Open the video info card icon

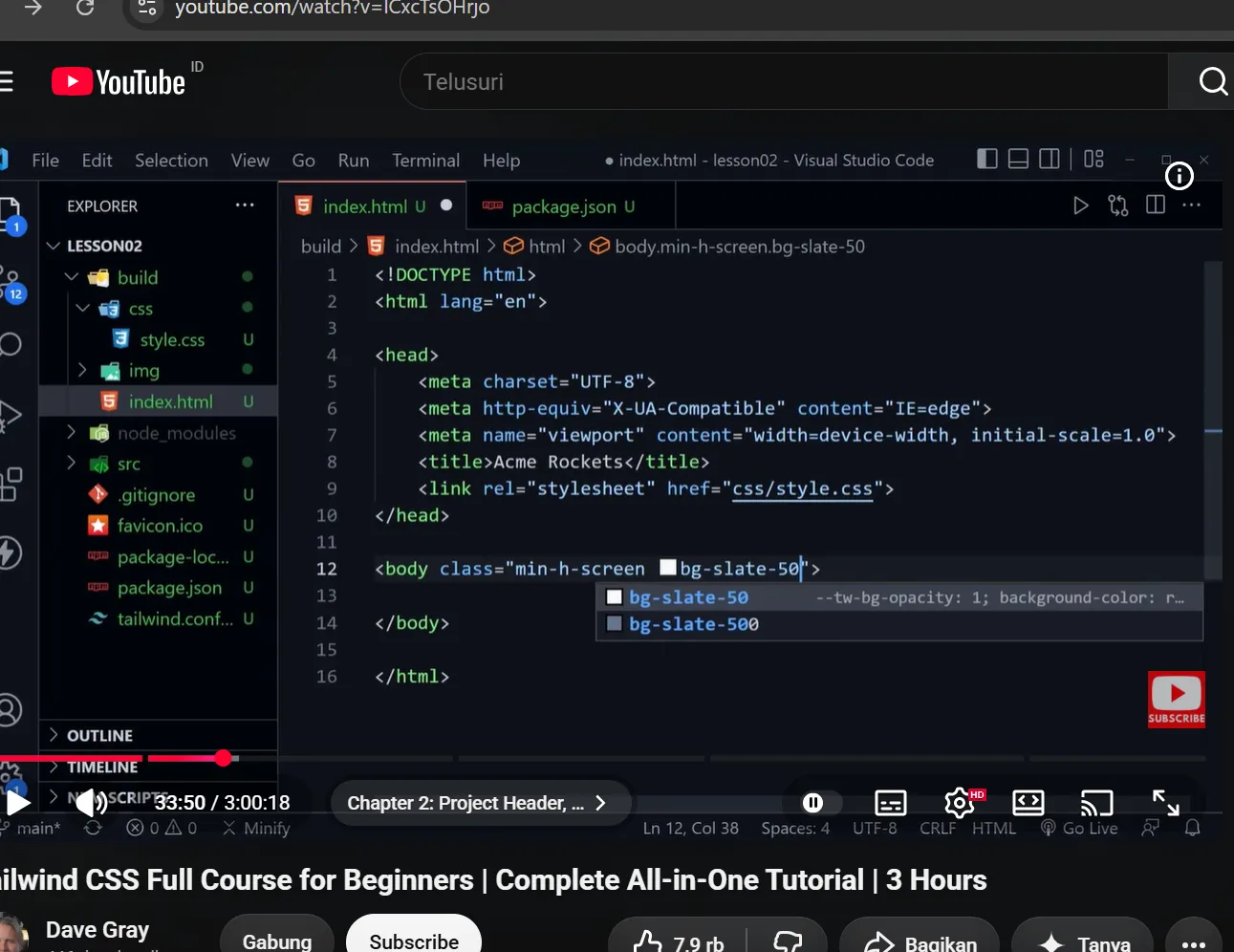click(1180, 176)
